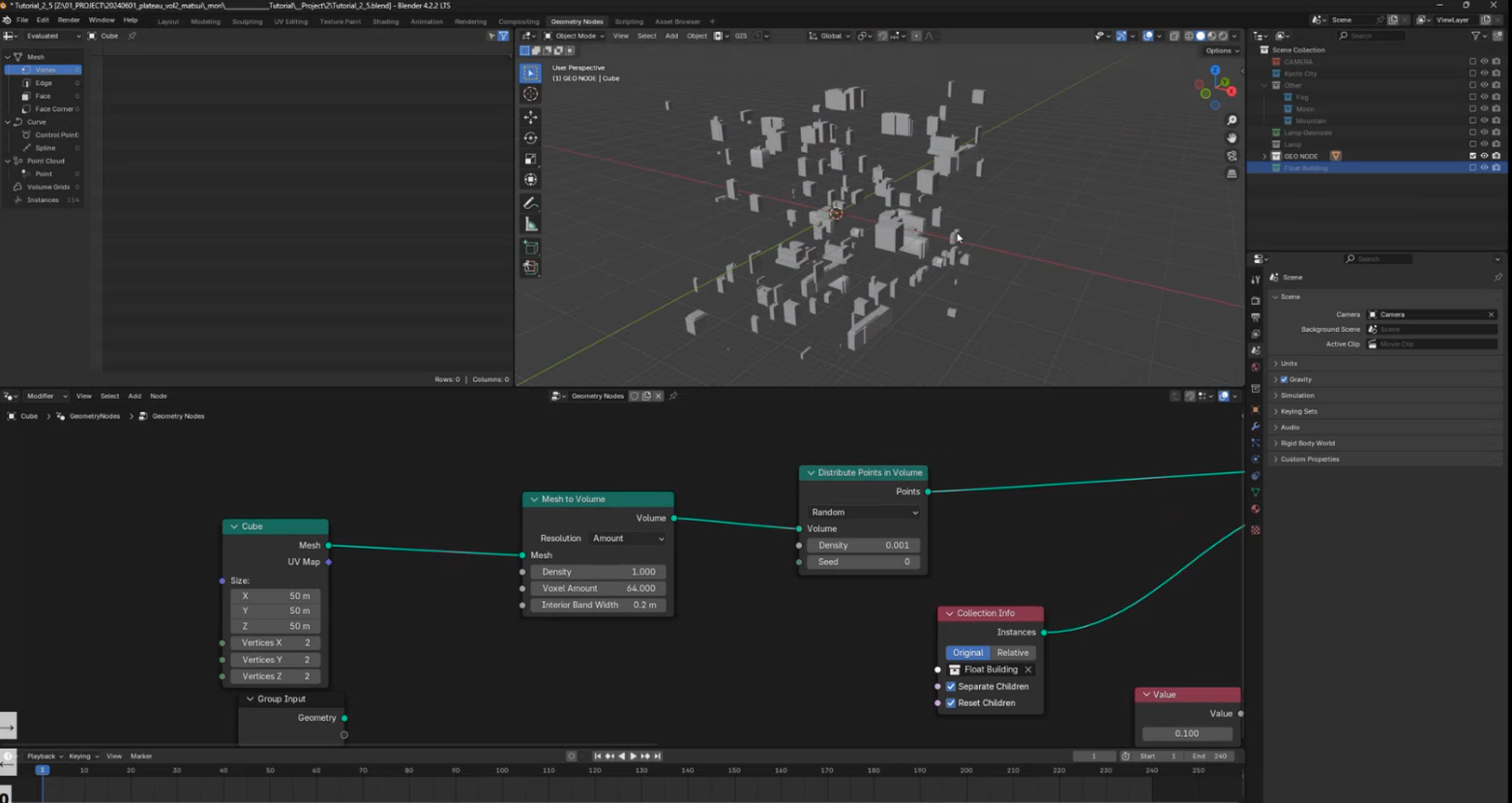Screen dimensions: 1512x803
Task: Toggle Float Building visibility eye icon
Action: click(1485, 168)
